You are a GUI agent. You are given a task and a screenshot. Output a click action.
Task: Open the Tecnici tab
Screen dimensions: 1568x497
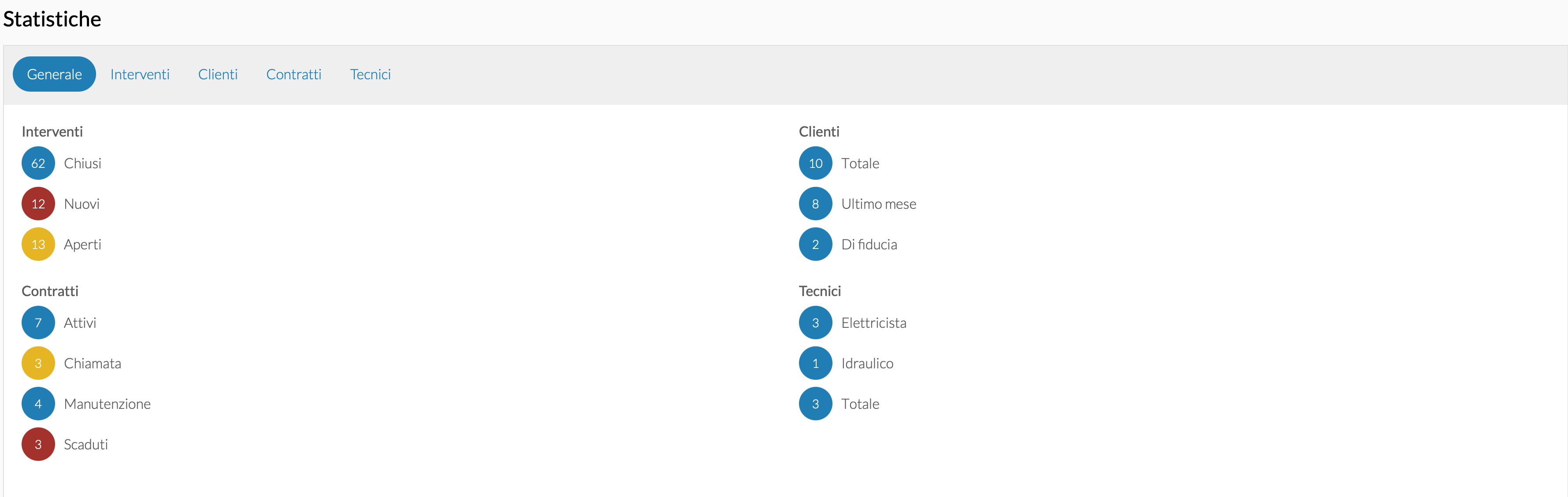(370, 74)
